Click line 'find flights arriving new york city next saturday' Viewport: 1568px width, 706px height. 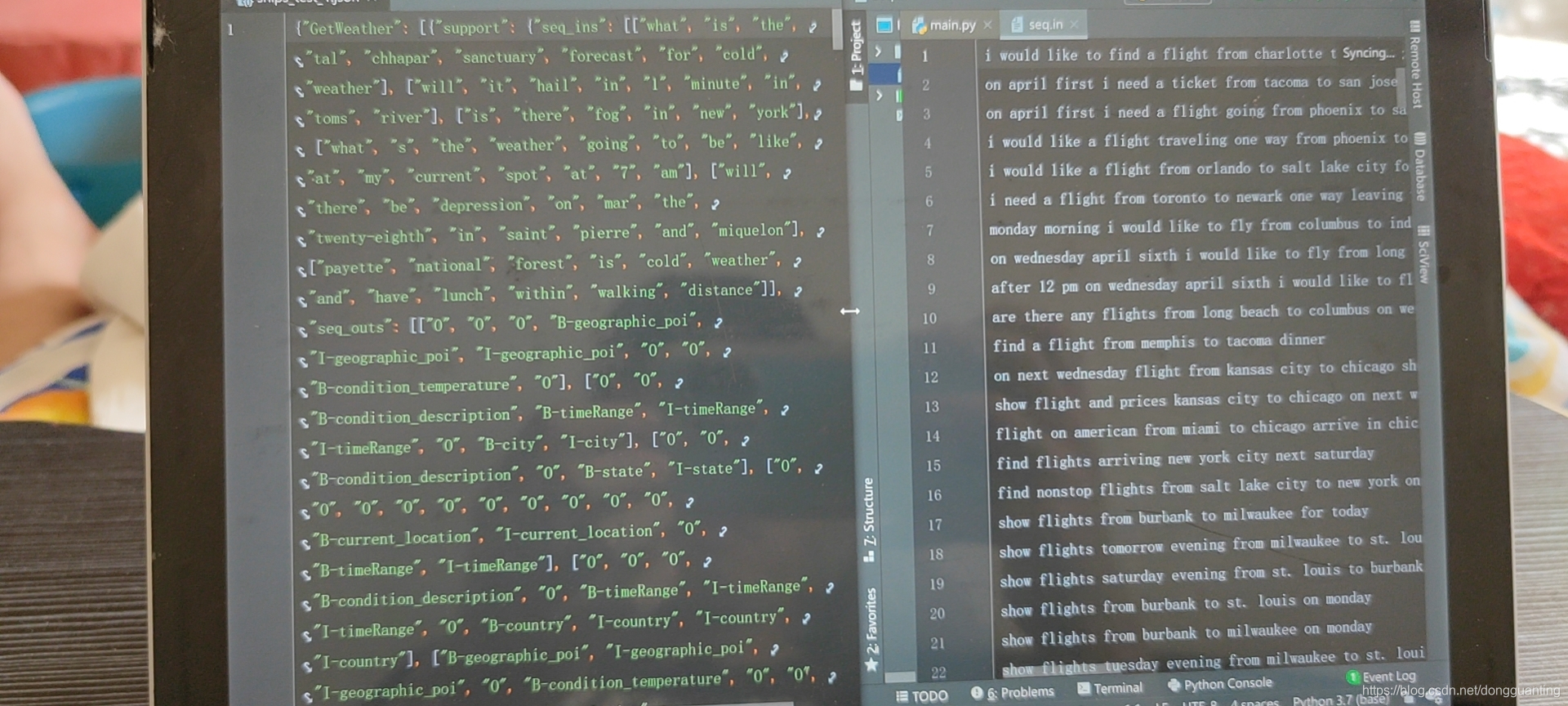1185,458
